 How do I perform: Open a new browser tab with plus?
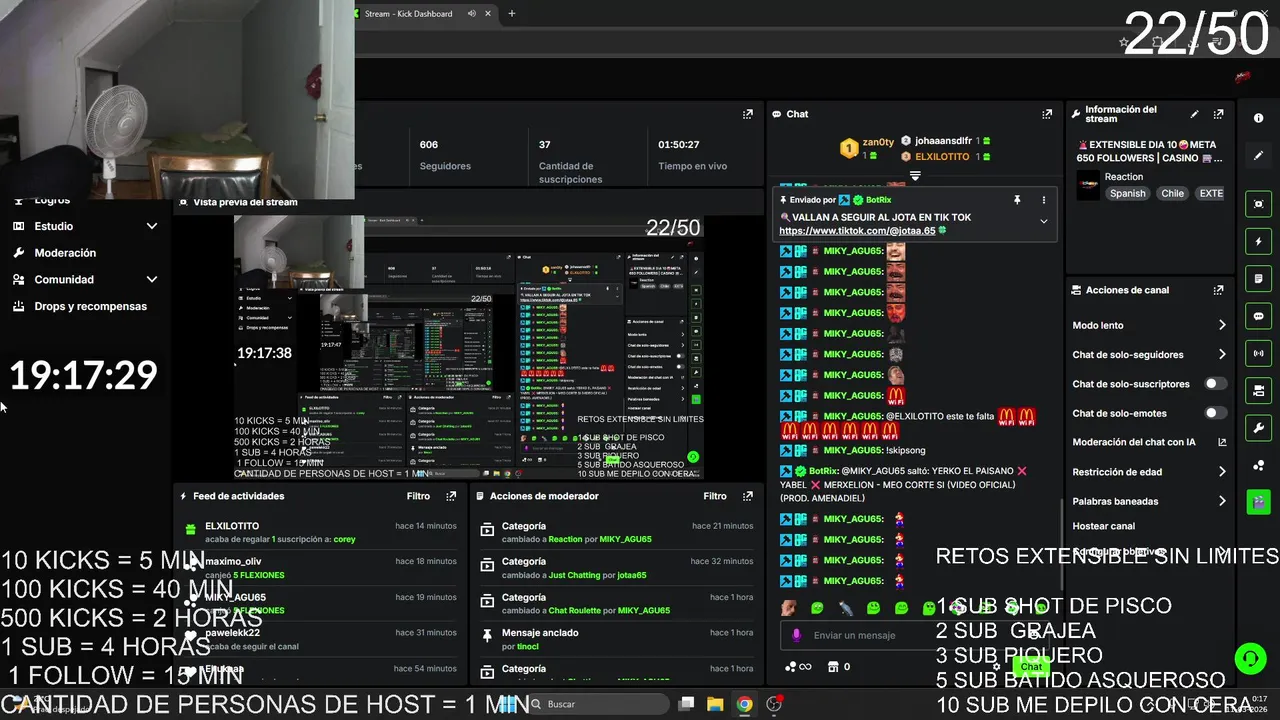[x=512, y=13]
